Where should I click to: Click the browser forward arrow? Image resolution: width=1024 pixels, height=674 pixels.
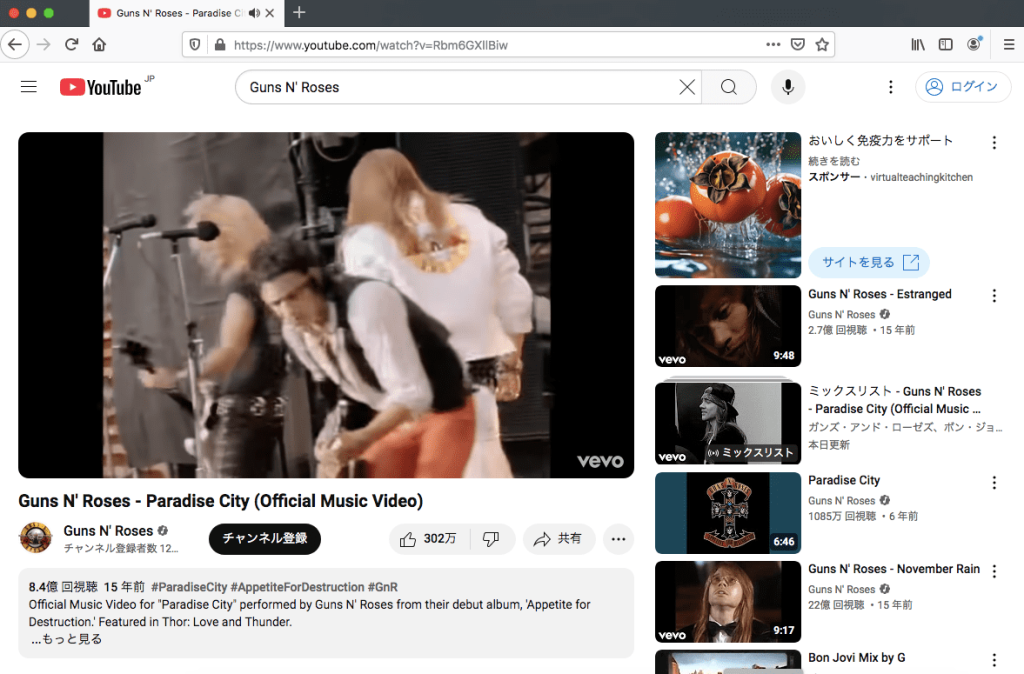click(44, 45)
